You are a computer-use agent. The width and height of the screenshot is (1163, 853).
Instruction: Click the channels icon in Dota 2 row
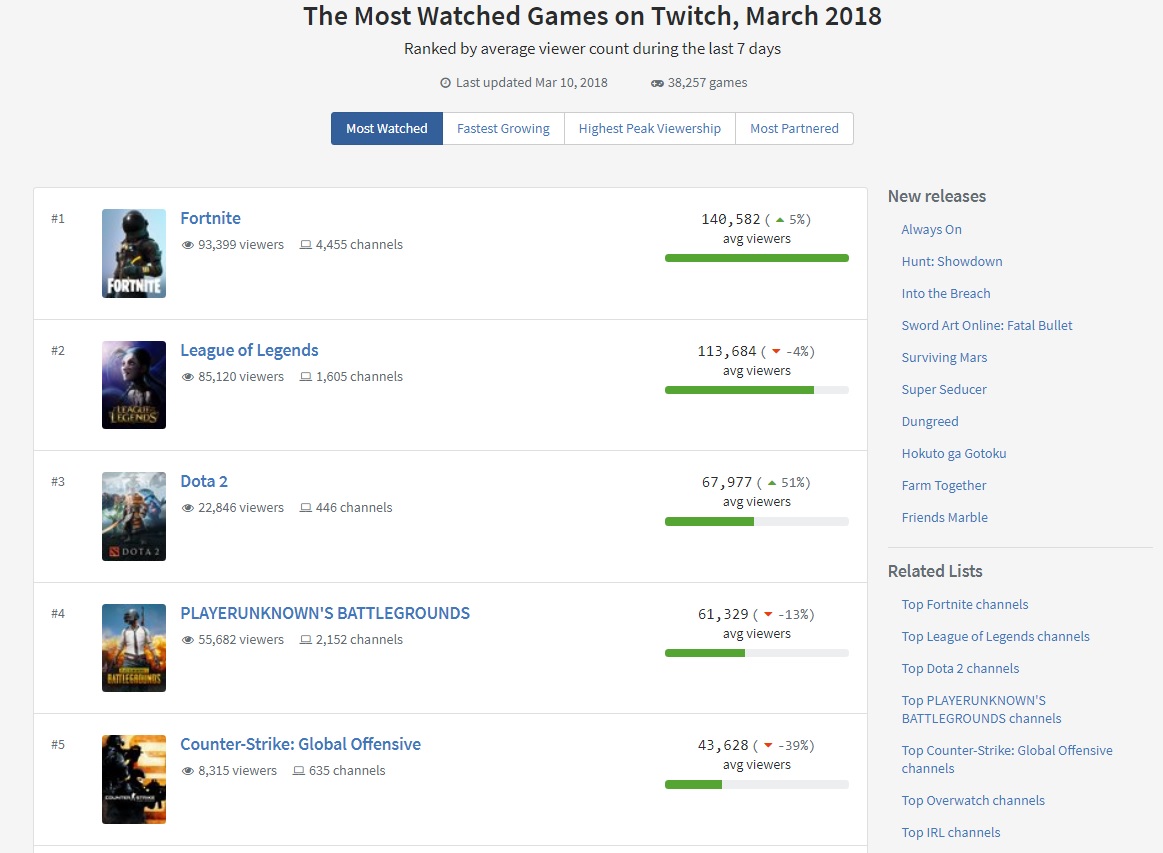pos(306,508)
